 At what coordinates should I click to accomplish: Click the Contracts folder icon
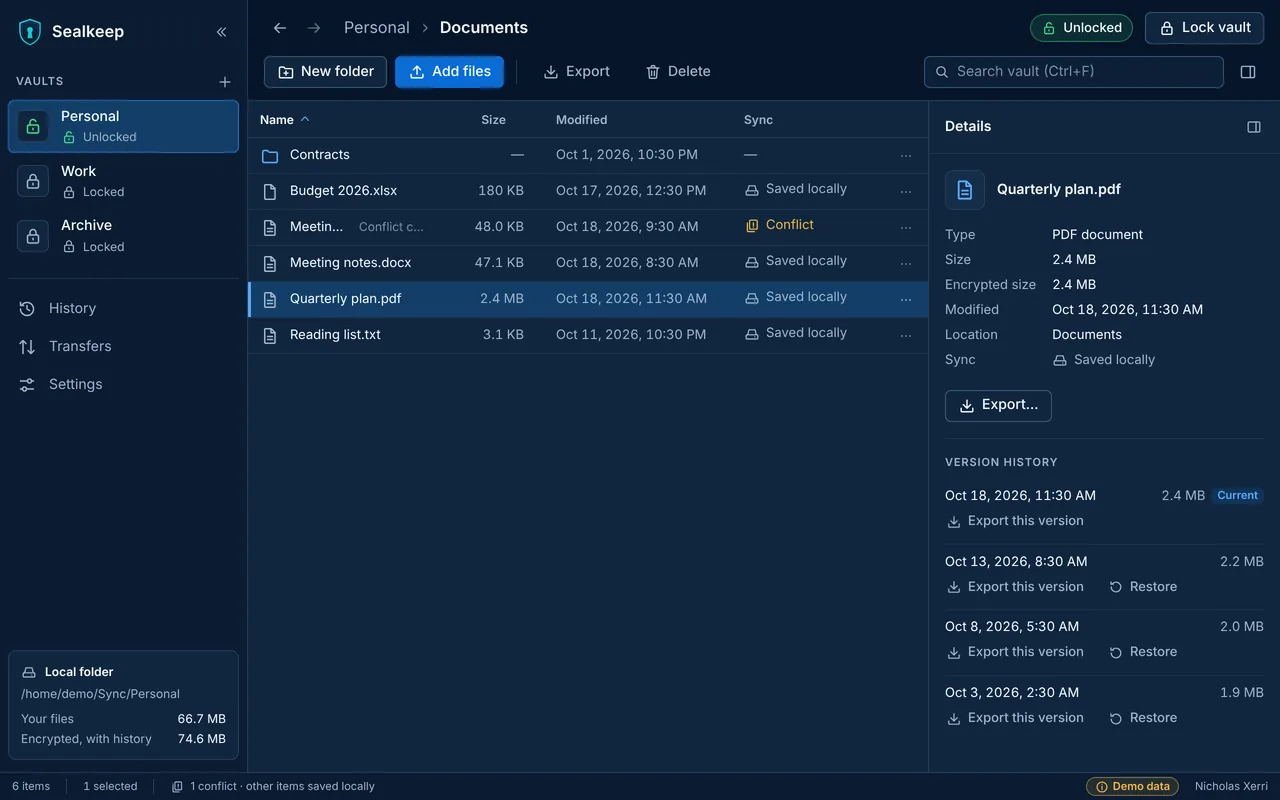269,156
